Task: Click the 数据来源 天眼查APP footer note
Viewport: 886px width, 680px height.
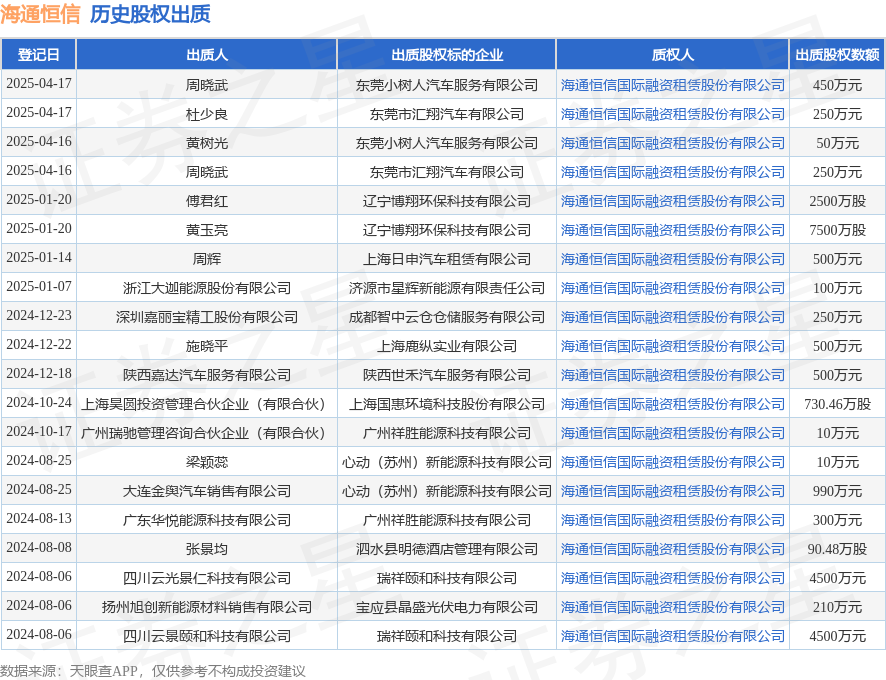Action: click(x=153, y=671)
